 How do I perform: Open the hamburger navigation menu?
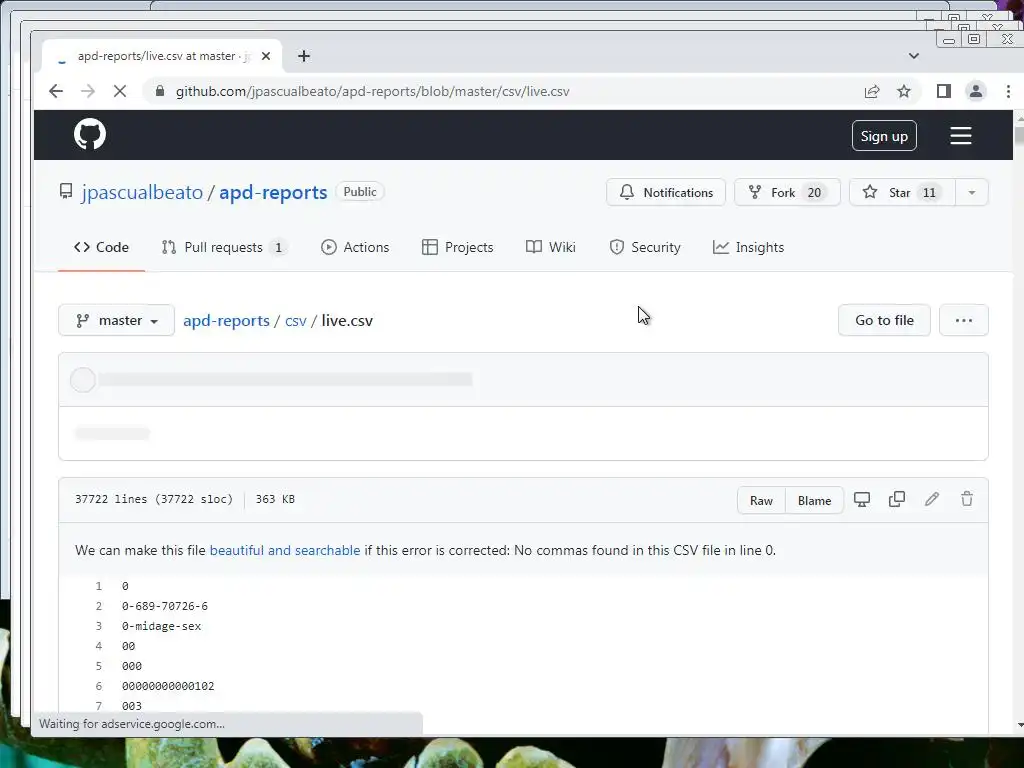pyautogui.click(x=960, y=136)
